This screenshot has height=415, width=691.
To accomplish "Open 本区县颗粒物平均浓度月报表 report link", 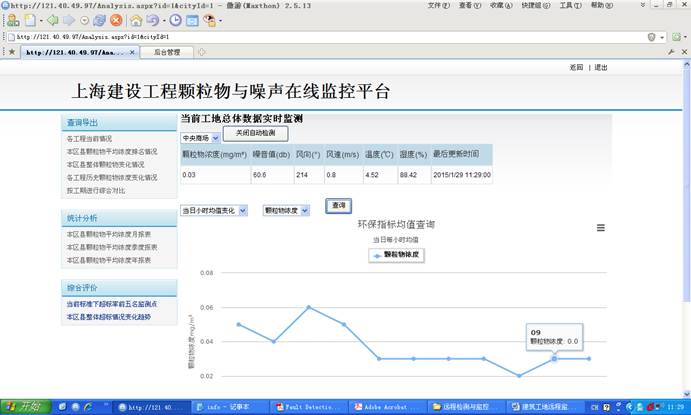I will [x=110, y=233].
